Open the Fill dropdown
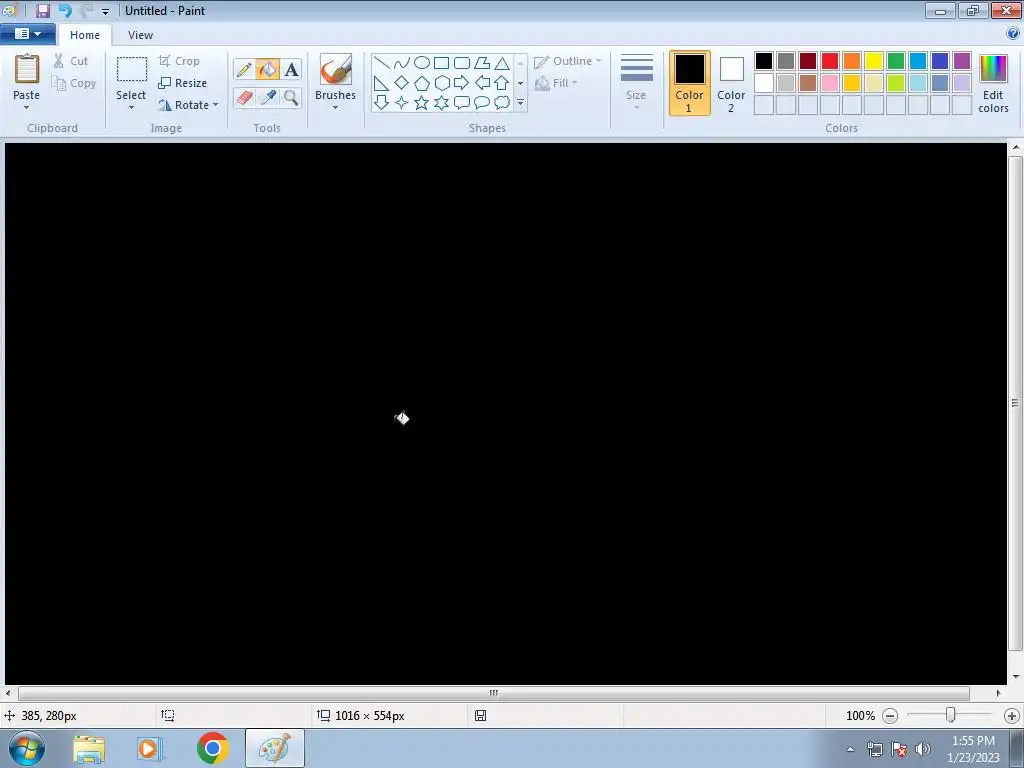1024x768 pixels. tap(556, 83)
